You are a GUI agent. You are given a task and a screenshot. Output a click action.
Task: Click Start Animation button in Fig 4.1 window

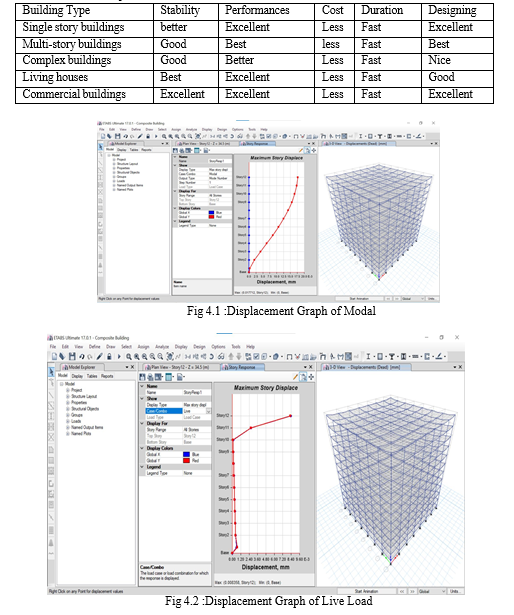358,299
